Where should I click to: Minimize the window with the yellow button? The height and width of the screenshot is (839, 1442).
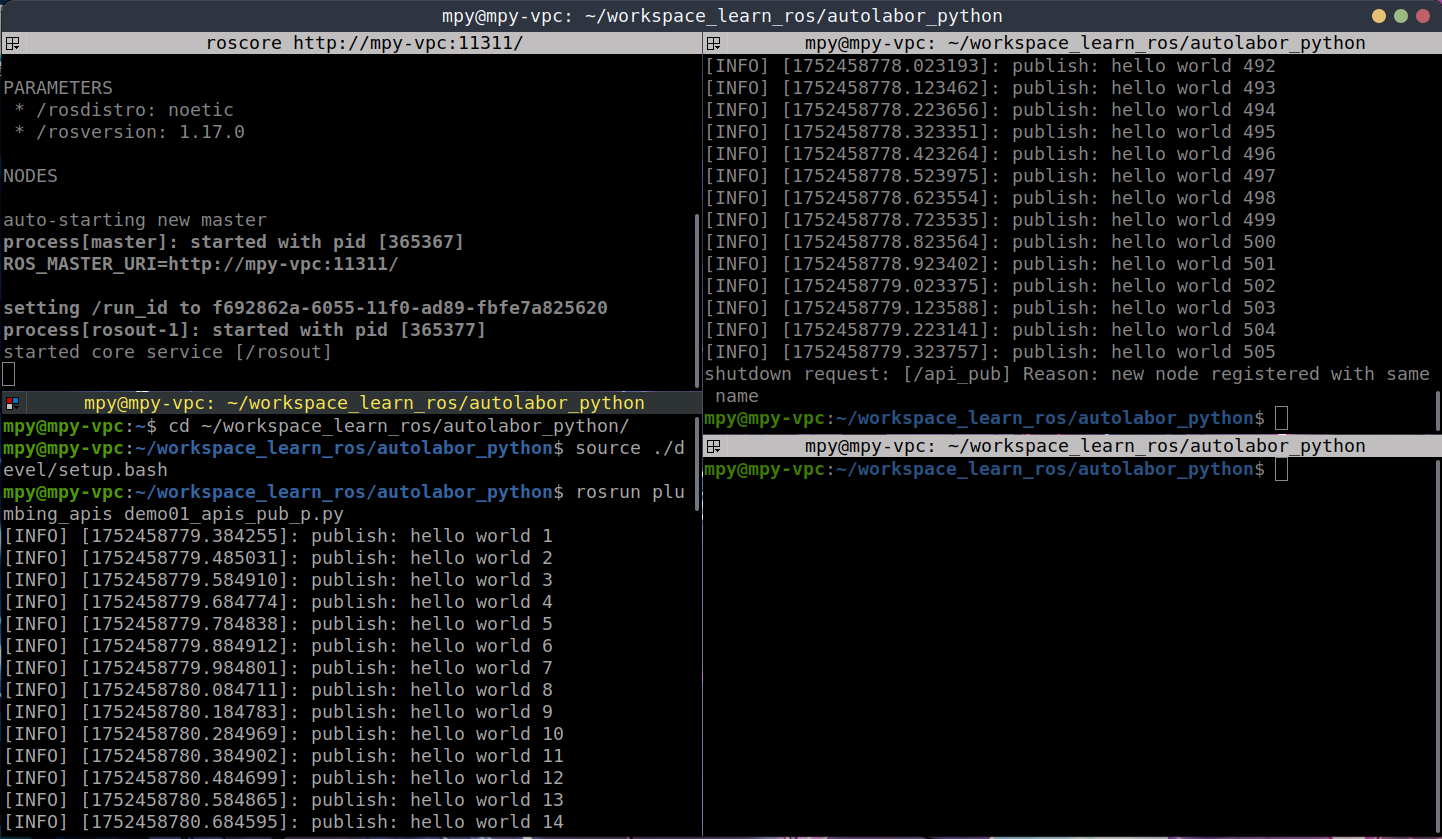(1379, 16)
